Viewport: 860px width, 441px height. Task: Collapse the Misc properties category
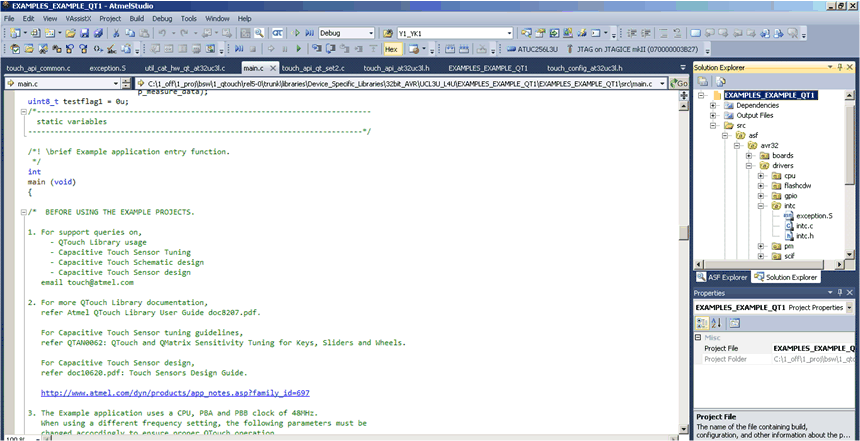click(698, 338)
